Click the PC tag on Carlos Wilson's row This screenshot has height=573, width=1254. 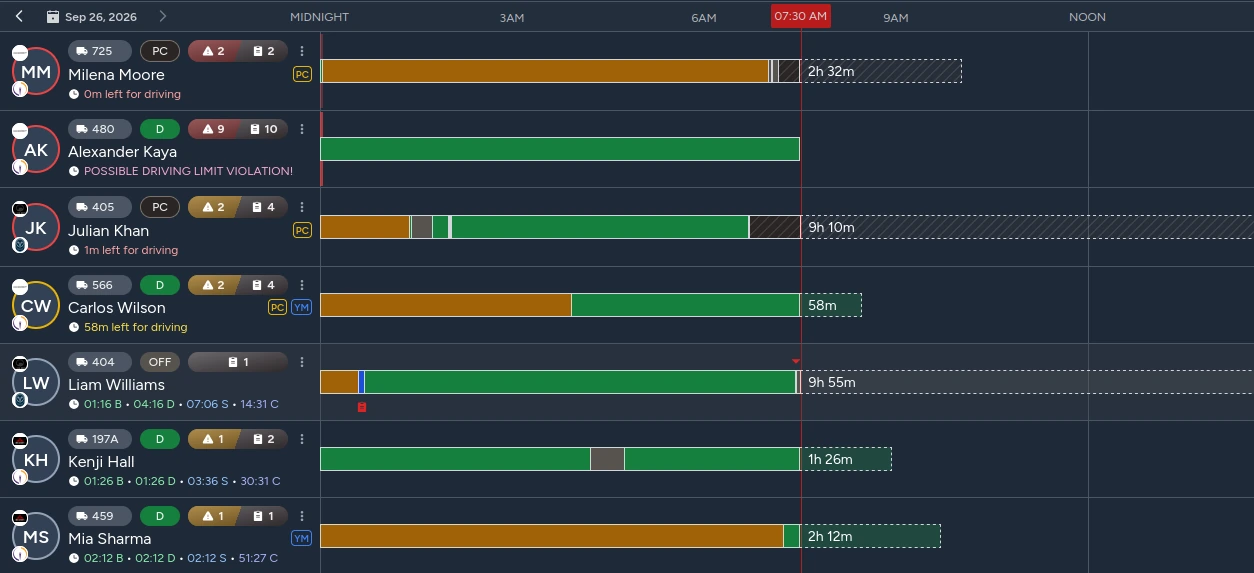click(x=277, y=307)
